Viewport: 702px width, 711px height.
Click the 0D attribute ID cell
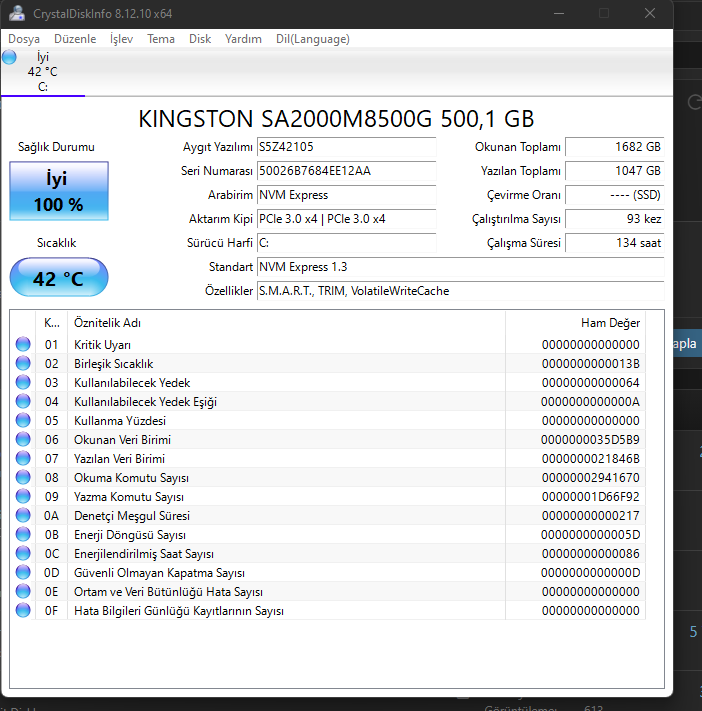pos(51,573)
